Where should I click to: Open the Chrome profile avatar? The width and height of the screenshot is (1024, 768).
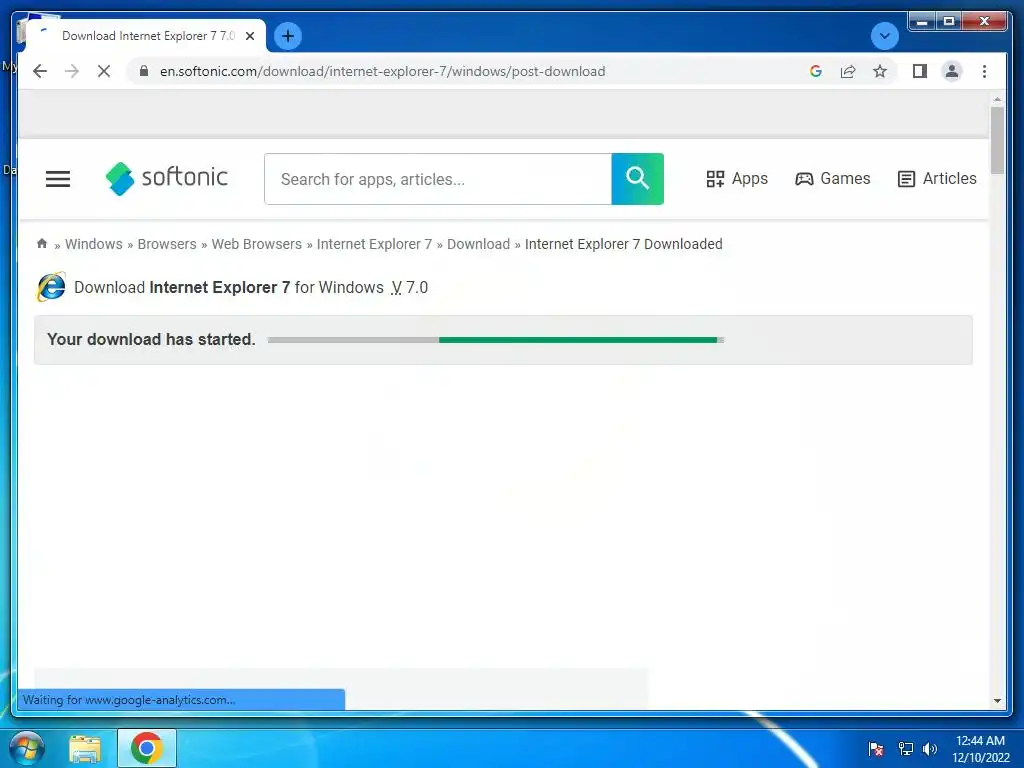952,71
